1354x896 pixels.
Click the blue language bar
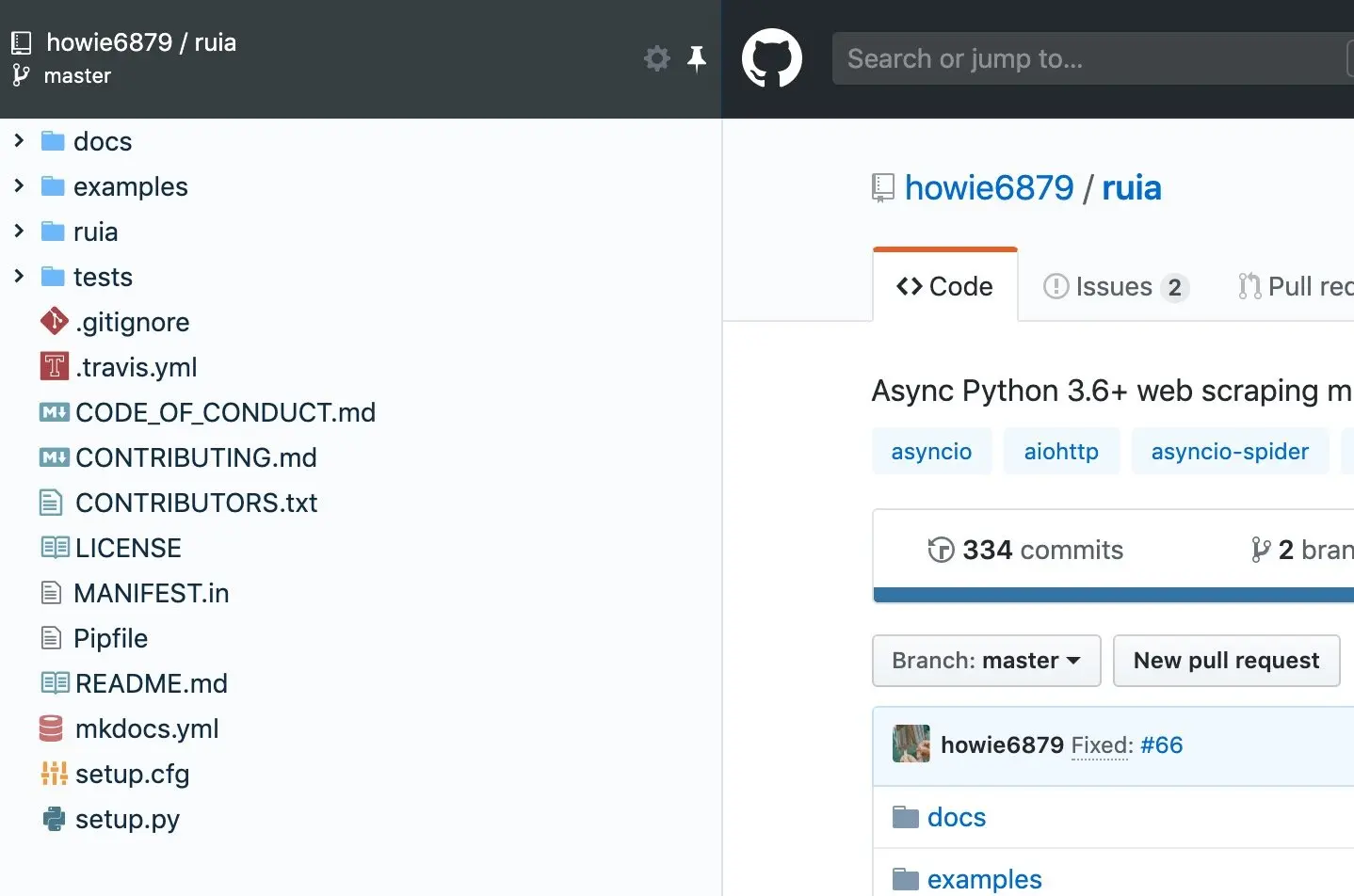coord(1113,595)
